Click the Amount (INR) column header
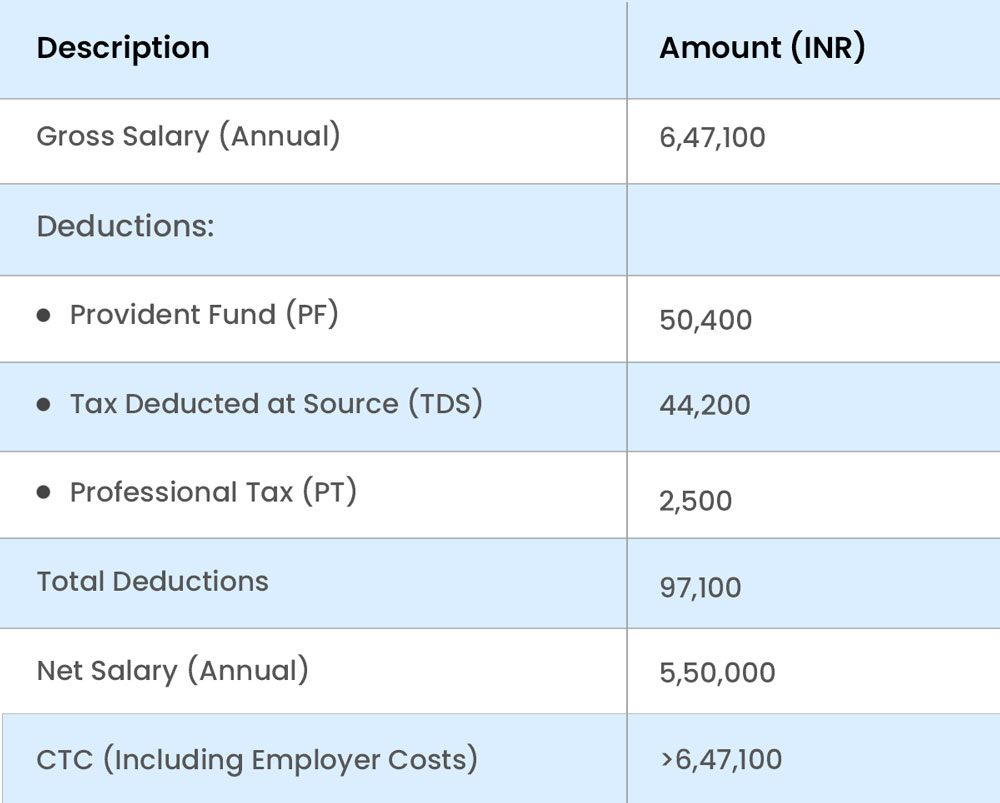This screenshot has width=1000, height=803. pyautogui.click(x=761, y=48)
